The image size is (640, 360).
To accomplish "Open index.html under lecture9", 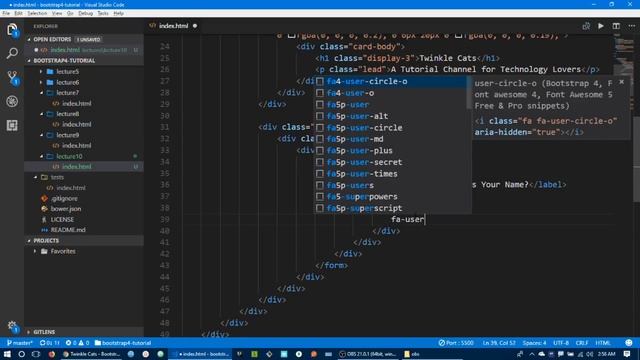I will tap(84, 145).
